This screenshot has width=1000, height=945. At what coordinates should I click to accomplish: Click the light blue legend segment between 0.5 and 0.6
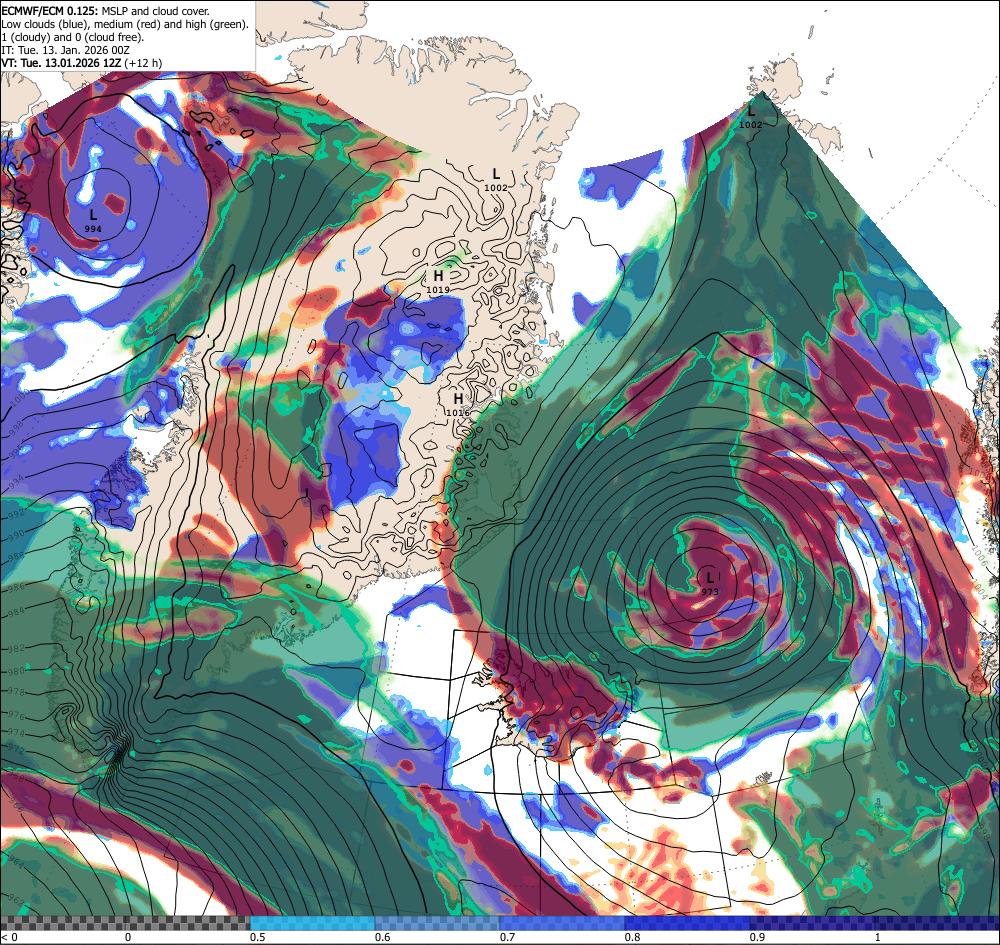tap(312, 923)
